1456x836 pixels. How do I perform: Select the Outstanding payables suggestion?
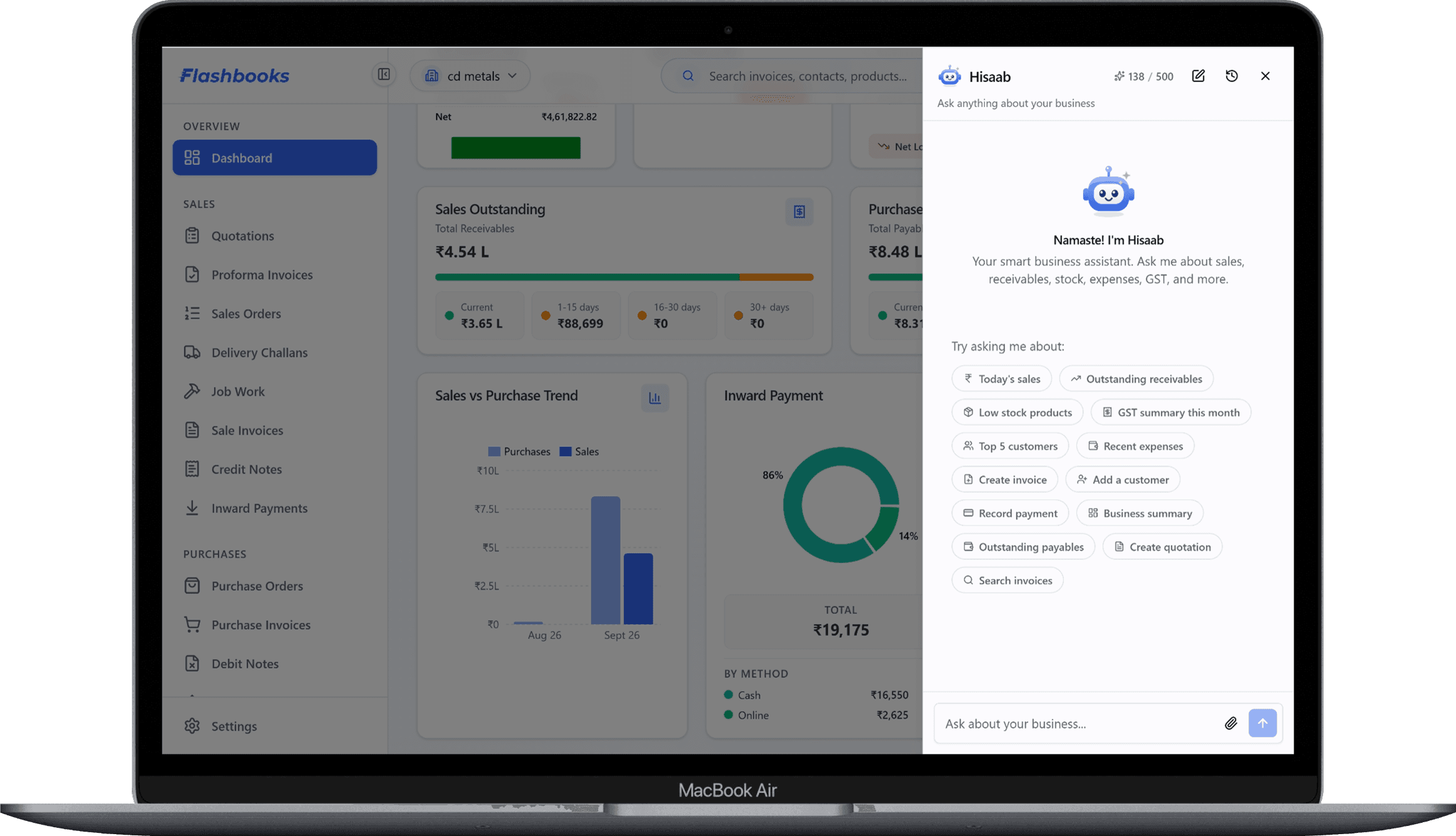click(1023, 546)
